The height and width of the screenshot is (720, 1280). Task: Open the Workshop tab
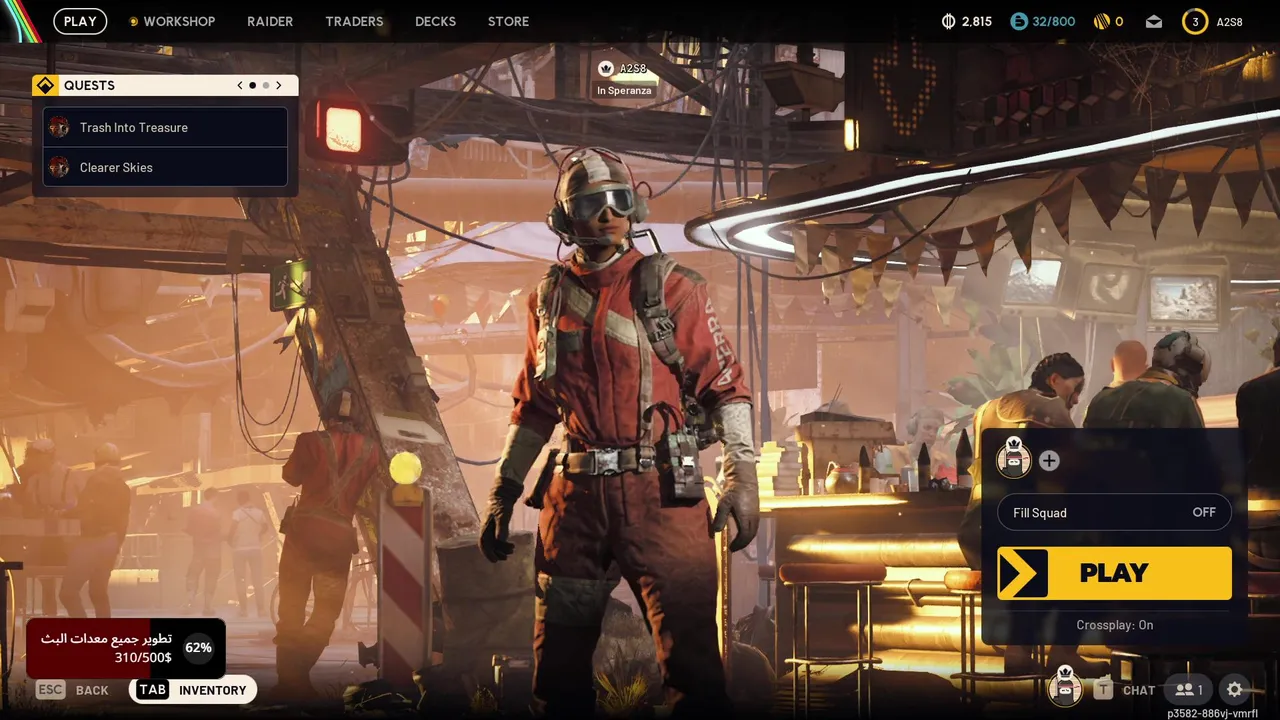point(179,21)
